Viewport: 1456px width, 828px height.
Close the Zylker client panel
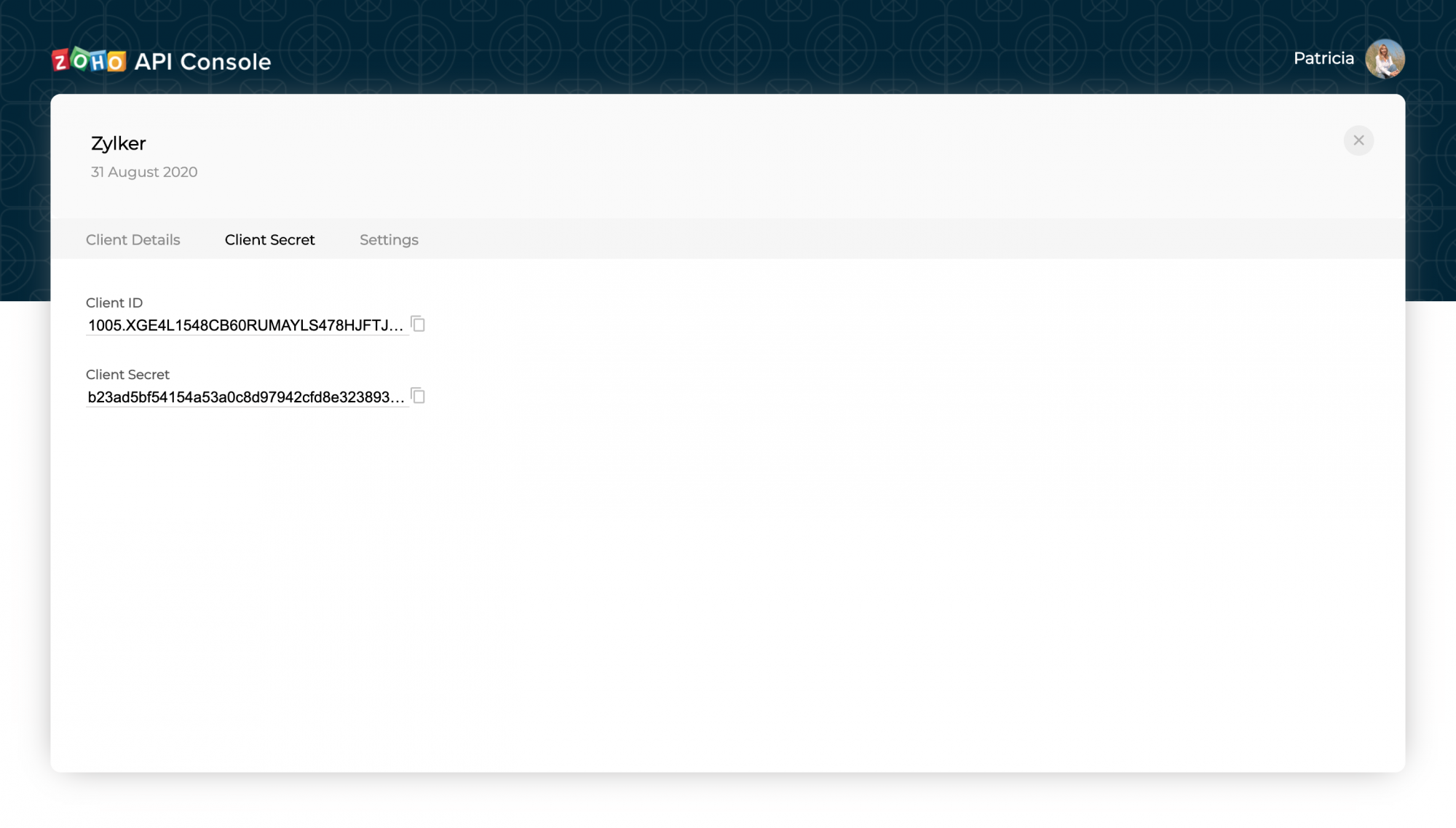pyautogui.click(x=1358, y=140)
